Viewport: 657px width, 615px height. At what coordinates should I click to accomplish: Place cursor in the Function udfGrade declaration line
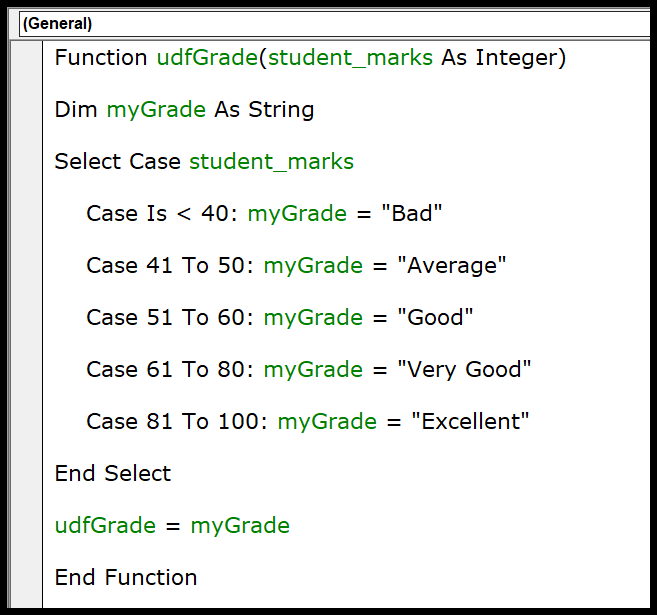point(310,58)
